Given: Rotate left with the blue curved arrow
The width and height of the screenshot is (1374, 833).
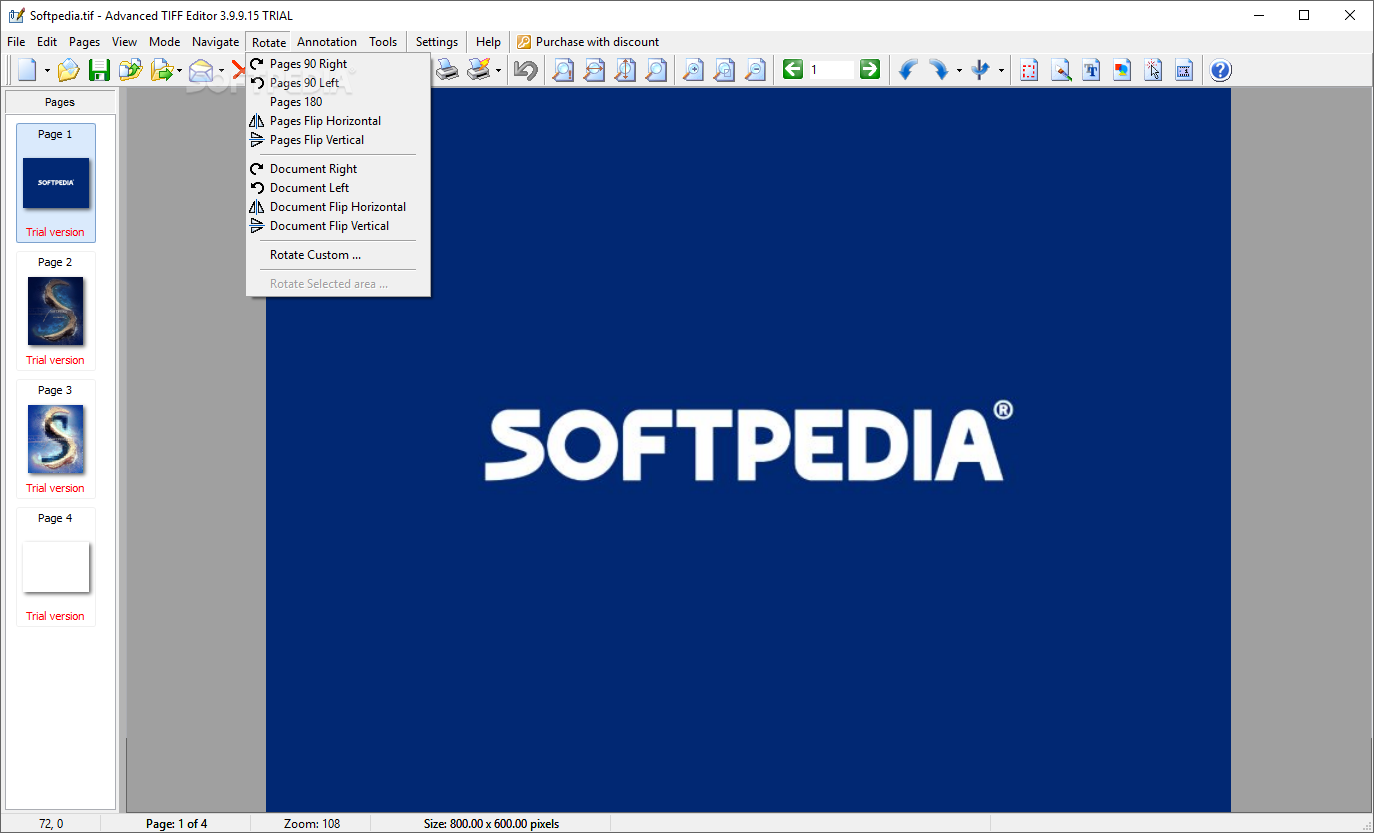Looking at the screenshot, I should [x=908, y=70].
